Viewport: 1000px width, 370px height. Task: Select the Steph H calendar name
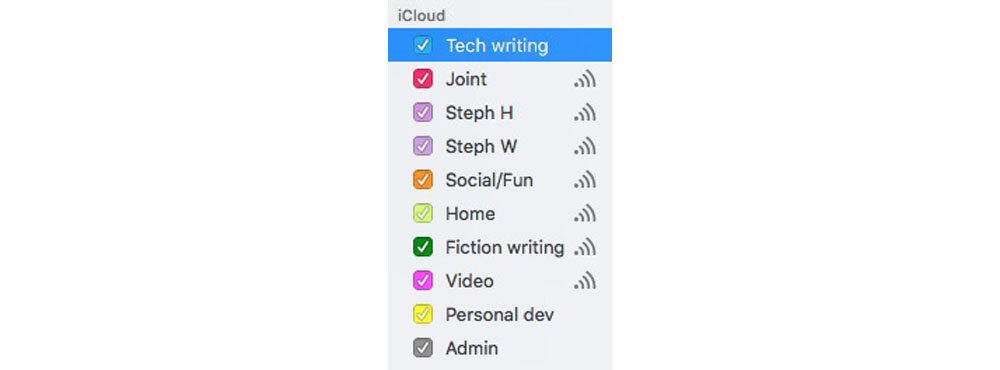(x=479, y=114)
